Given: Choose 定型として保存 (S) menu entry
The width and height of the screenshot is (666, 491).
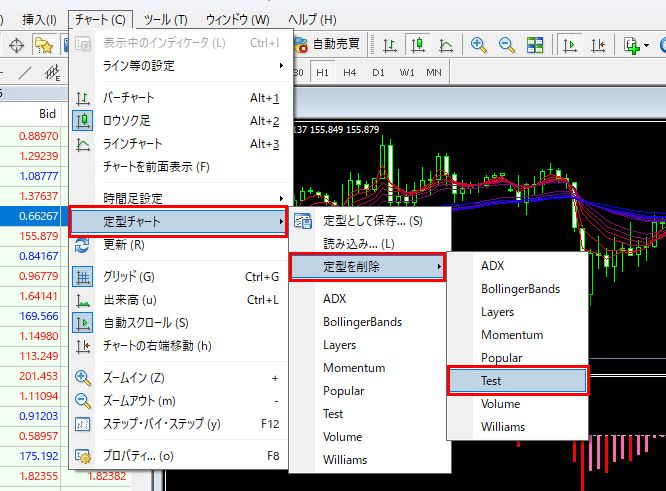Looking at the screenshot, I should click(x=371, y=221).
